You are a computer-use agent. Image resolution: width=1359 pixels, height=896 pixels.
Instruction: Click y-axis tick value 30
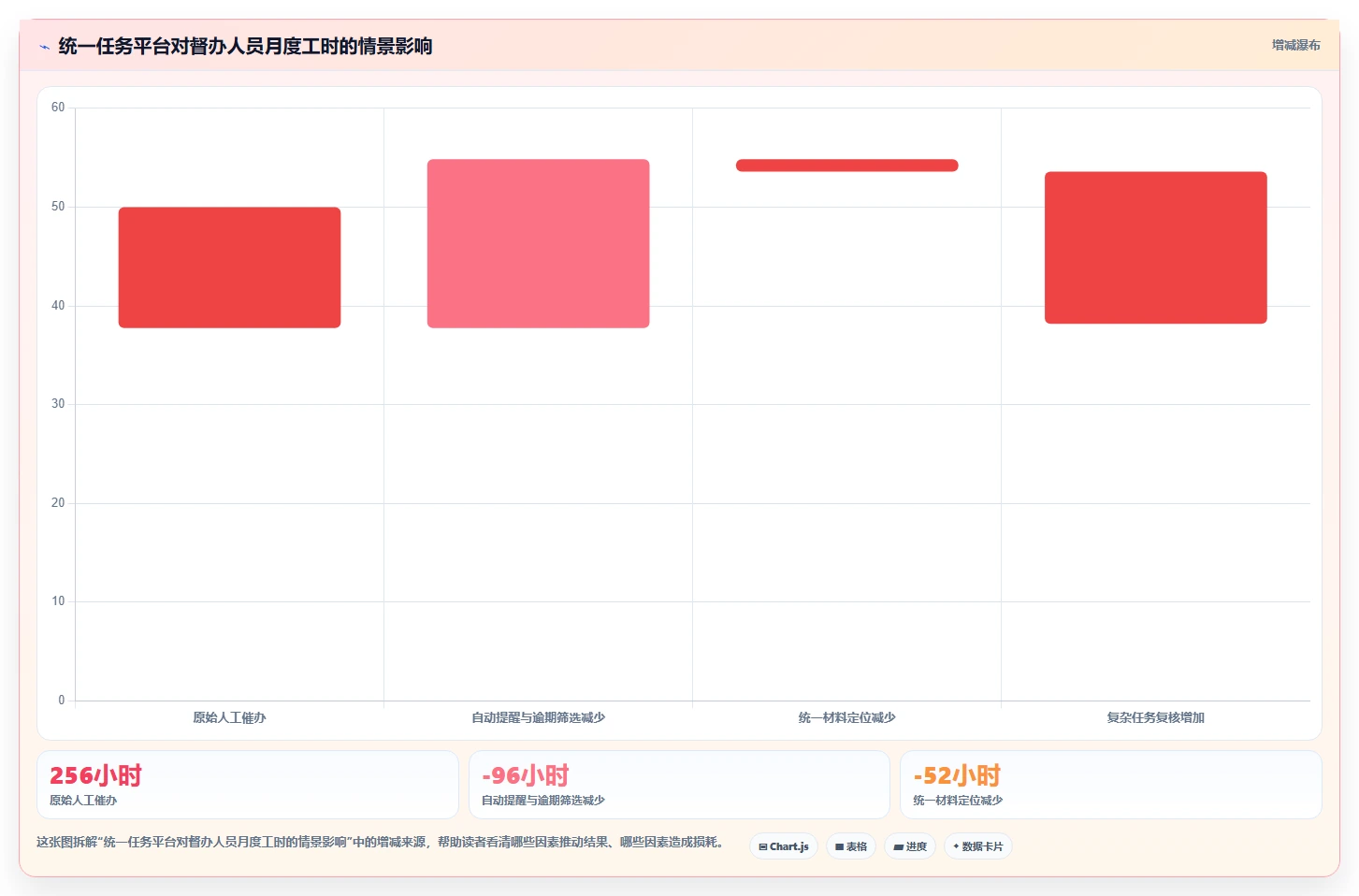pos(58,404)
